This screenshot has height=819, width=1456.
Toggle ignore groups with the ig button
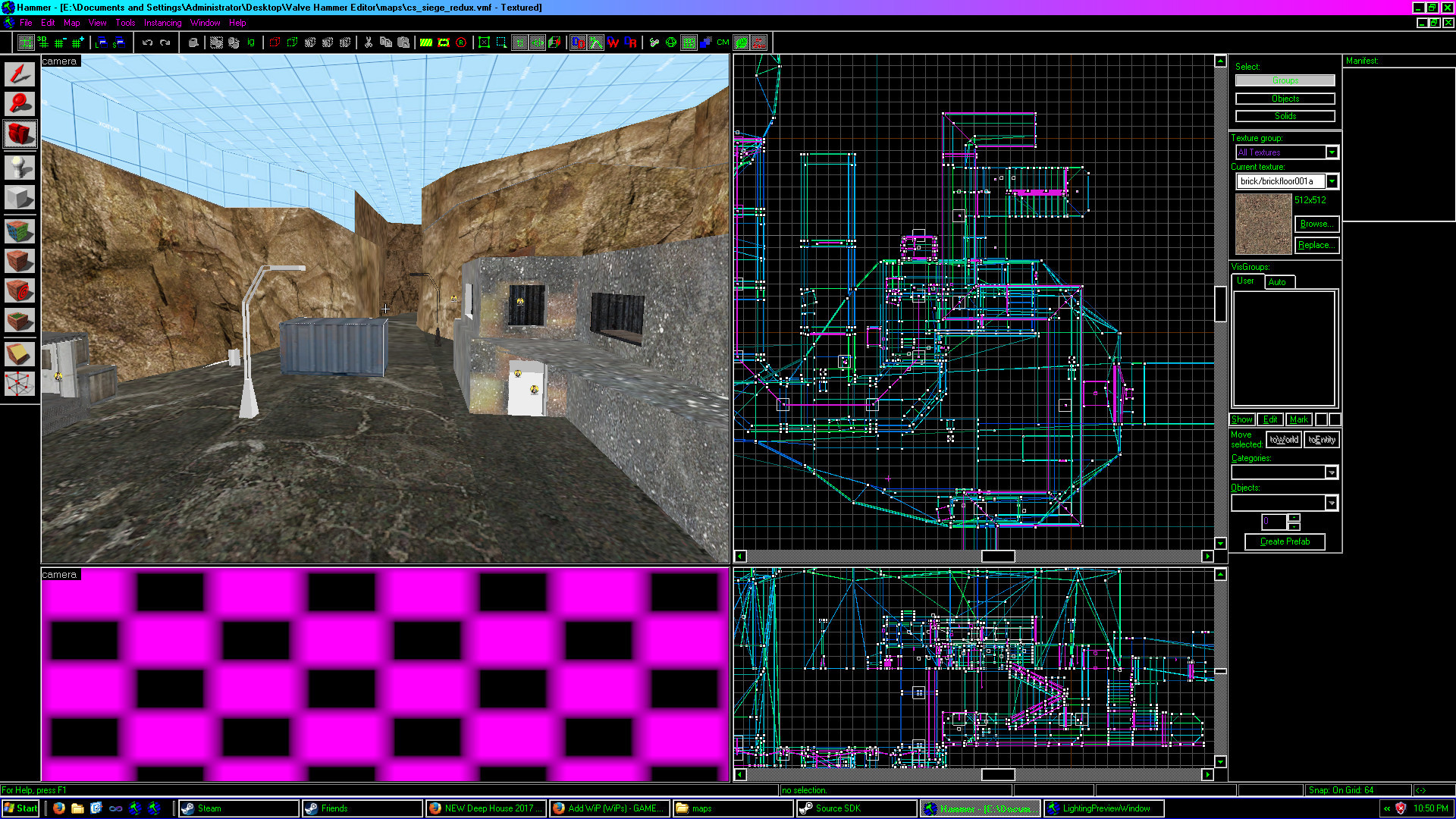click(x=250, y=41)
